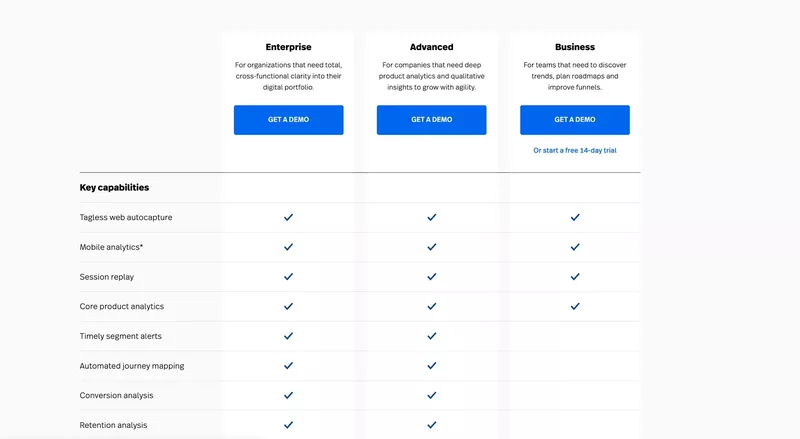
Task: Click the Automated journey mapping feature label
Action: pyautogui.click(x=132, y=366)
